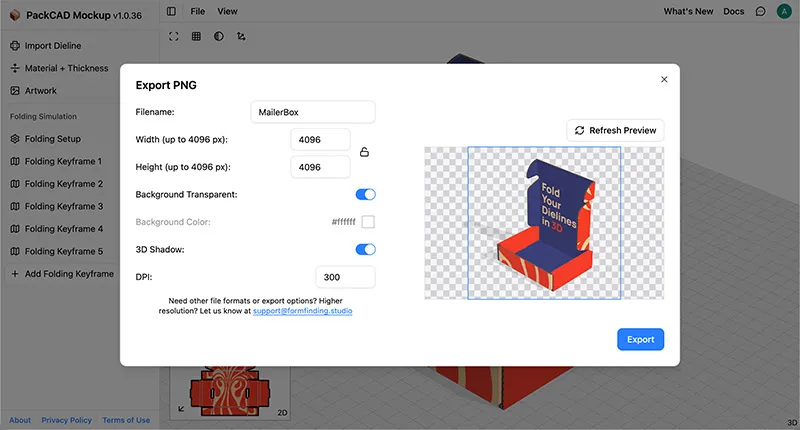The width and height of the screenshot is (800, 430).
Task: Open the About link
Action: pos(20,420)
